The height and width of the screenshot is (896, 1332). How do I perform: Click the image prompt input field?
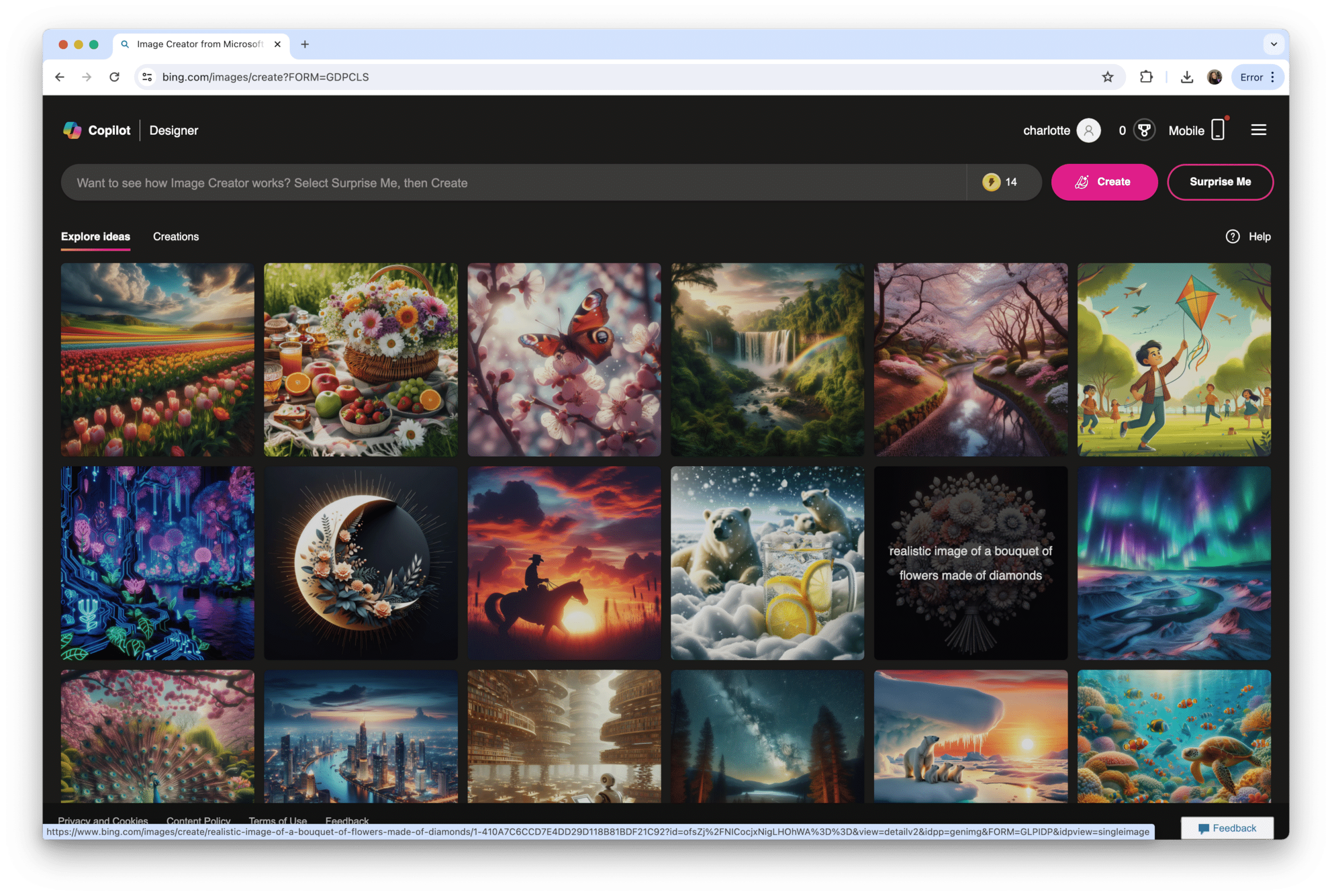click(x=513, y=183)
